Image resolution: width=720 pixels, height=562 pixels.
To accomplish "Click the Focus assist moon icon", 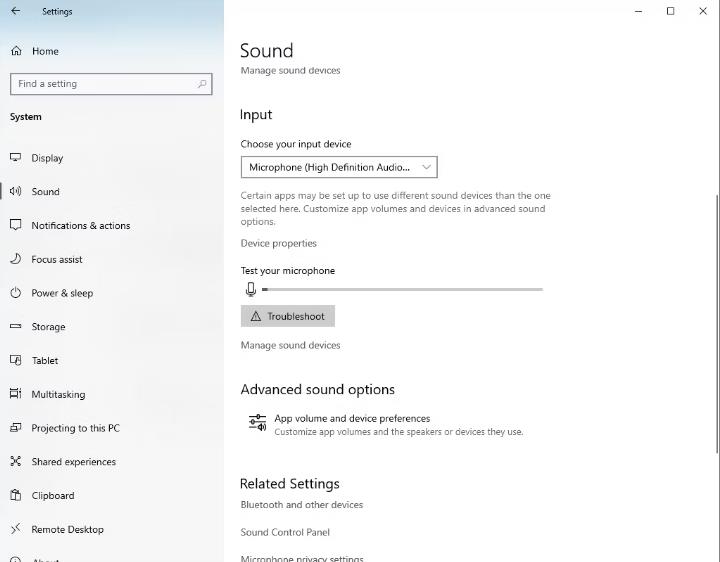I will pos(16,259).
